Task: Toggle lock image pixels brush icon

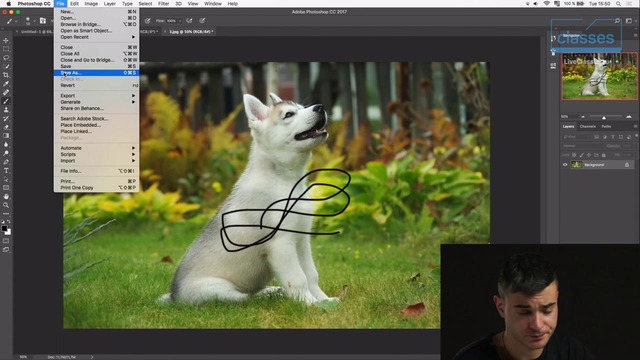Action: (x=582, y=155)
